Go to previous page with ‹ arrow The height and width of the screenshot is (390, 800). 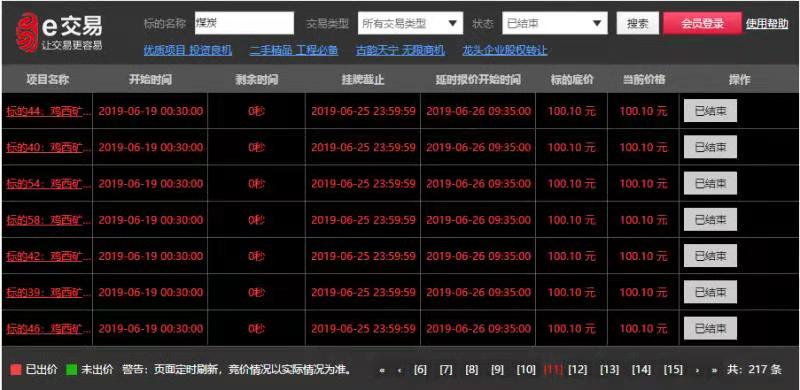399,371
